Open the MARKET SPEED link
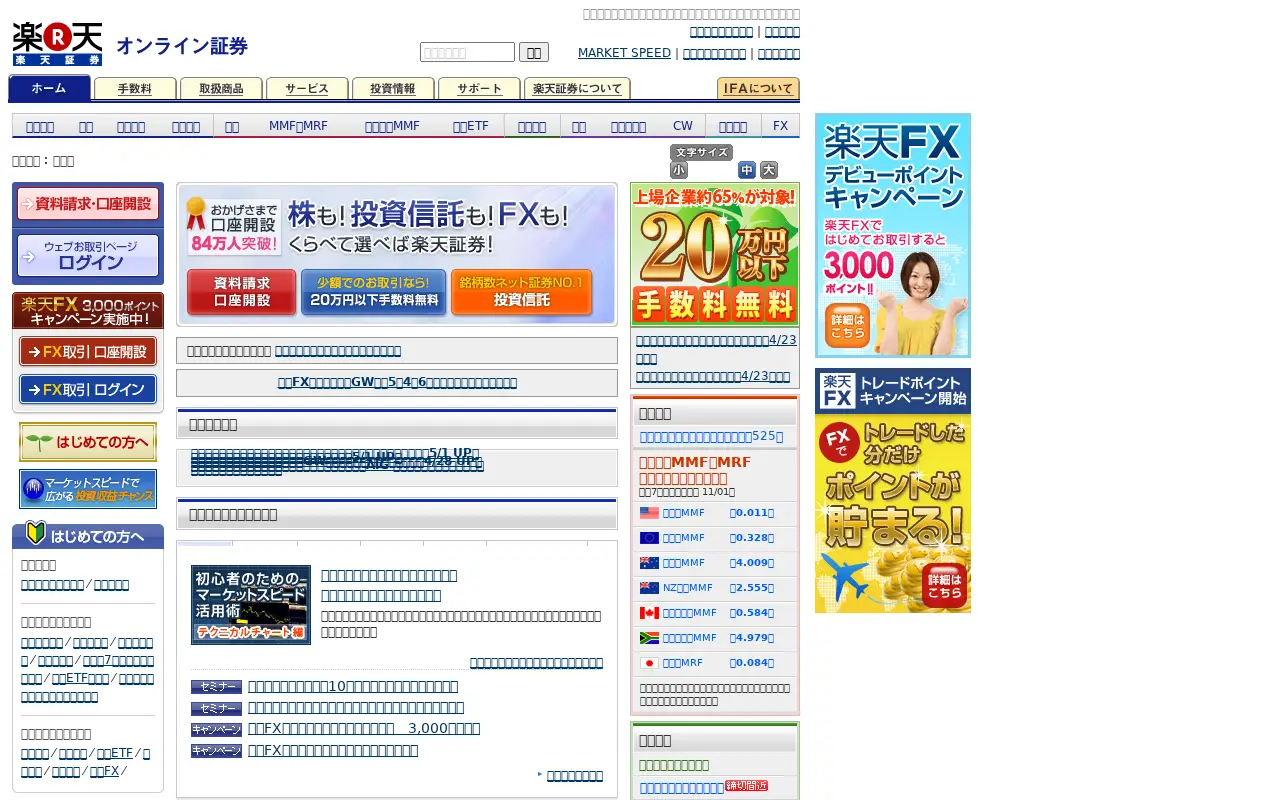The width and height of the screenshot is (1280, 800). [624, 53]
